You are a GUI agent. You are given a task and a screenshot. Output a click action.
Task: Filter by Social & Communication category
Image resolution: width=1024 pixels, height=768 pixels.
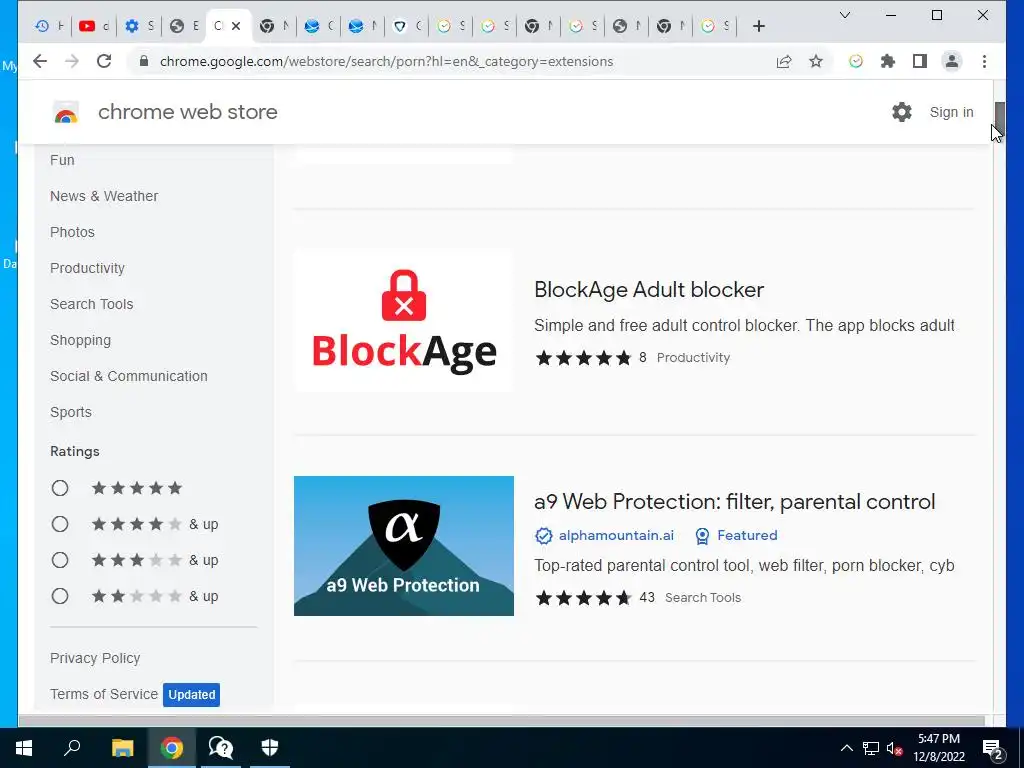[x=129, y=376]
